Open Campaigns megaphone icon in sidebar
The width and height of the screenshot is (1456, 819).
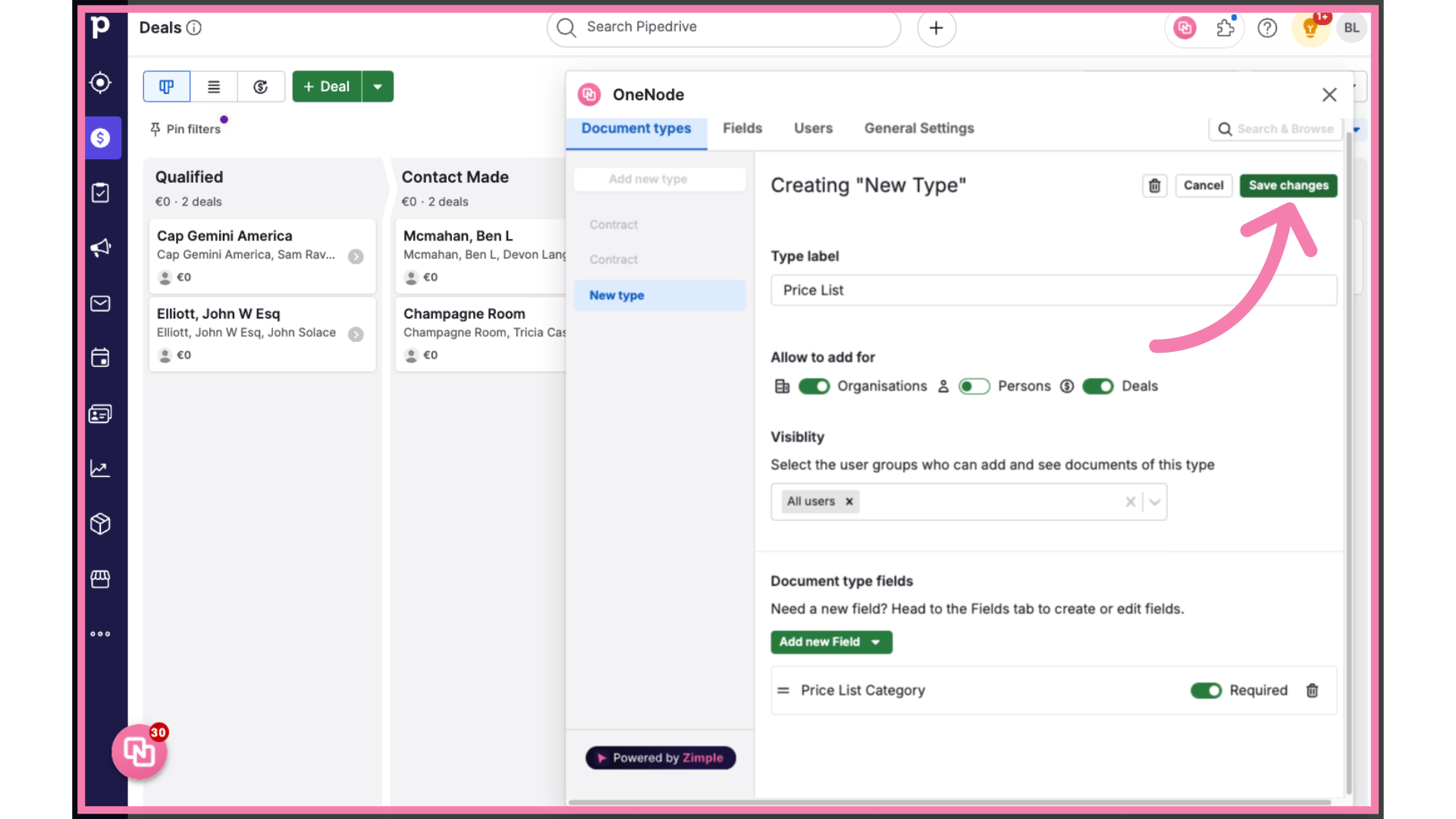coord(100,248)
